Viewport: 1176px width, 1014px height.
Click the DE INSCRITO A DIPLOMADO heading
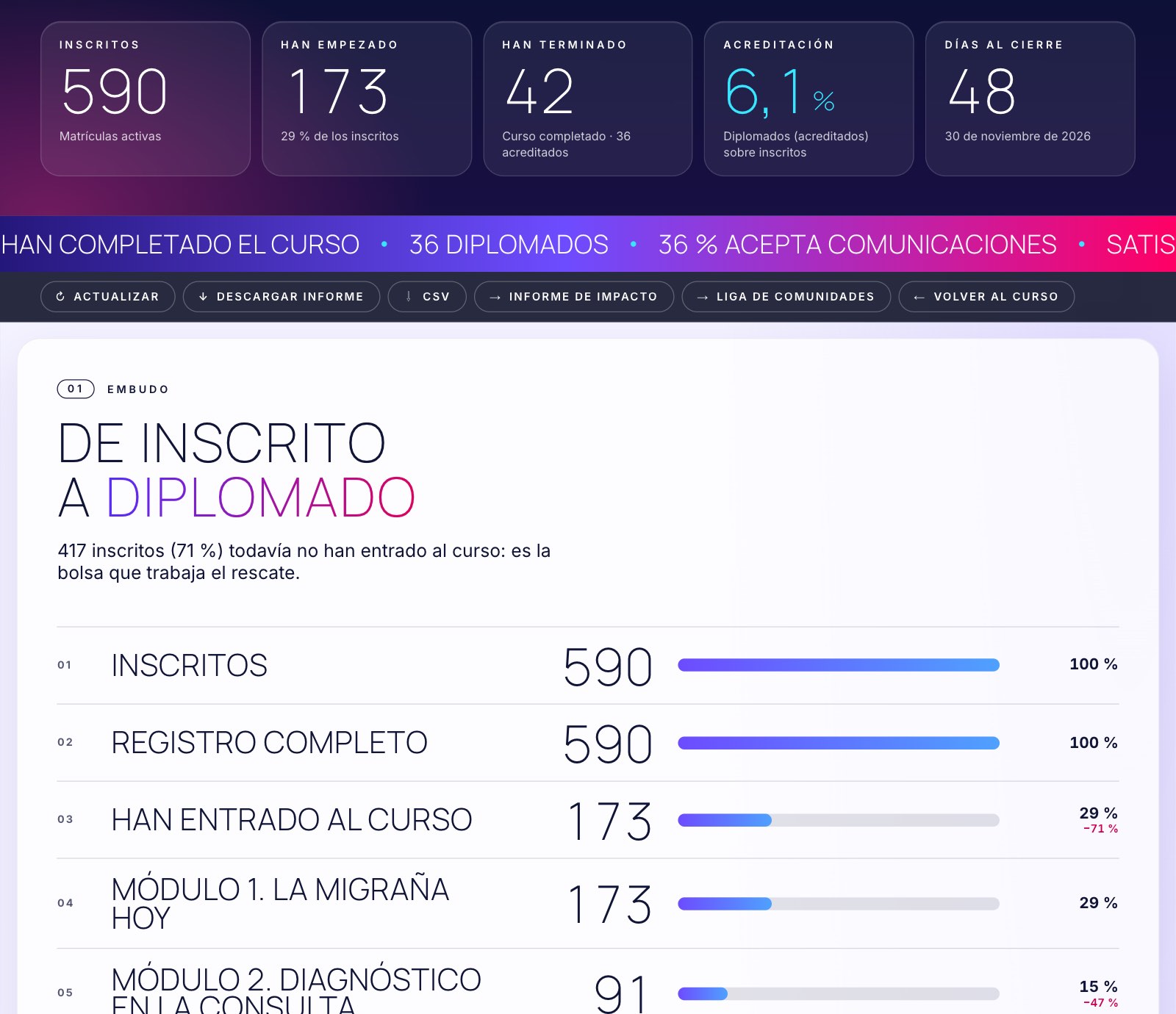tap(237, 470)
